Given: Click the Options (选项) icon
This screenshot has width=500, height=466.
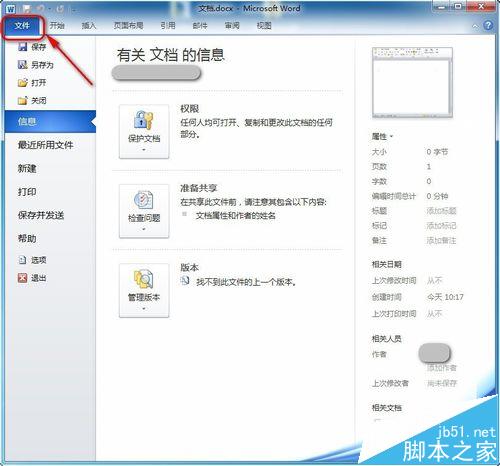Looking at the screenshot, I should tap(22, 260).
